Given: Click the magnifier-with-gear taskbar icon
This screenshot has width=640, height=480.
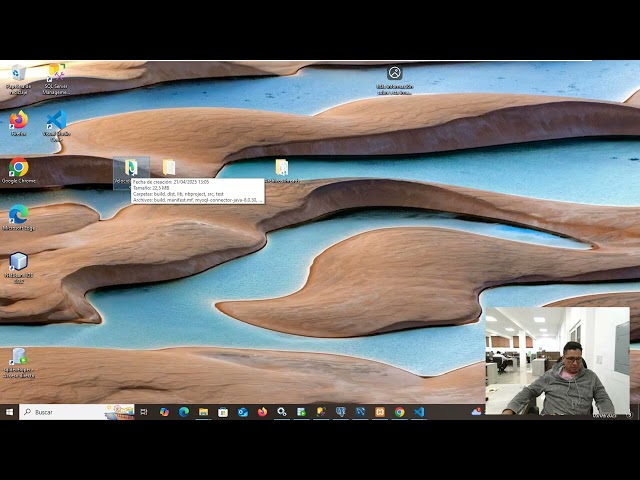Looking at the screenshot, I should (282, 412).
